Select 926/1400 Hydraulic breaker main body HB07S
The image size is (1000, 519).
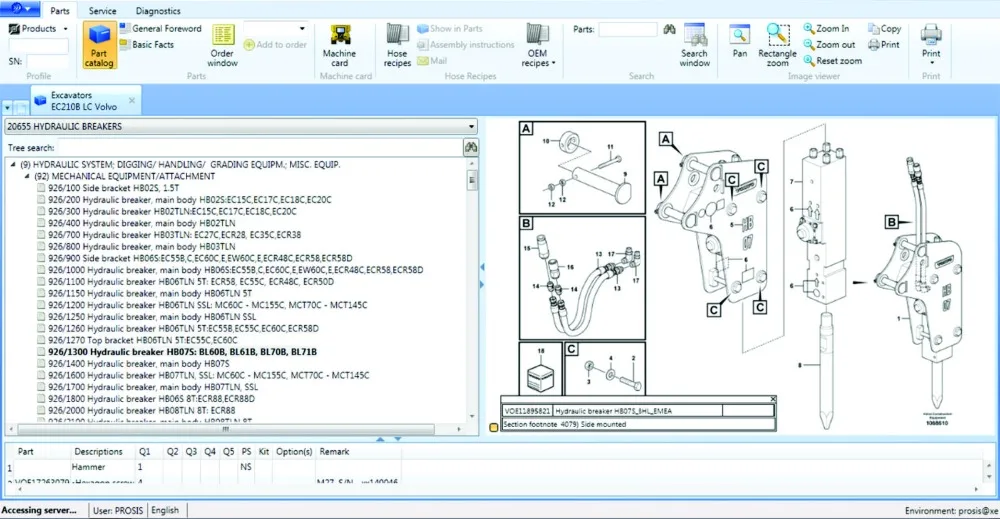click(x=138, y=363)
